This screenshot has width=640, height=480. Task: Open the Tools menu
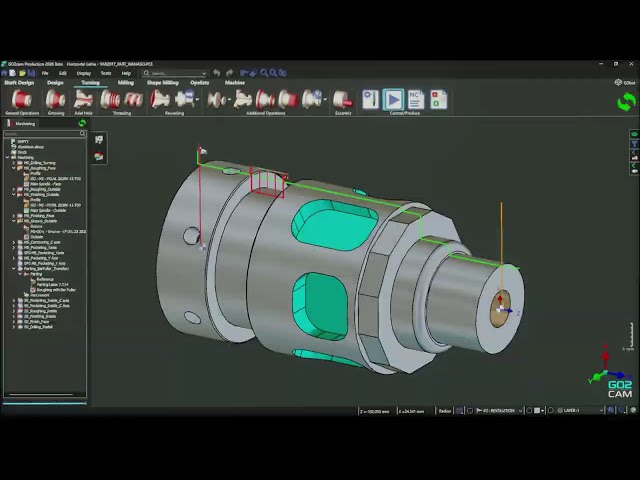106,73
